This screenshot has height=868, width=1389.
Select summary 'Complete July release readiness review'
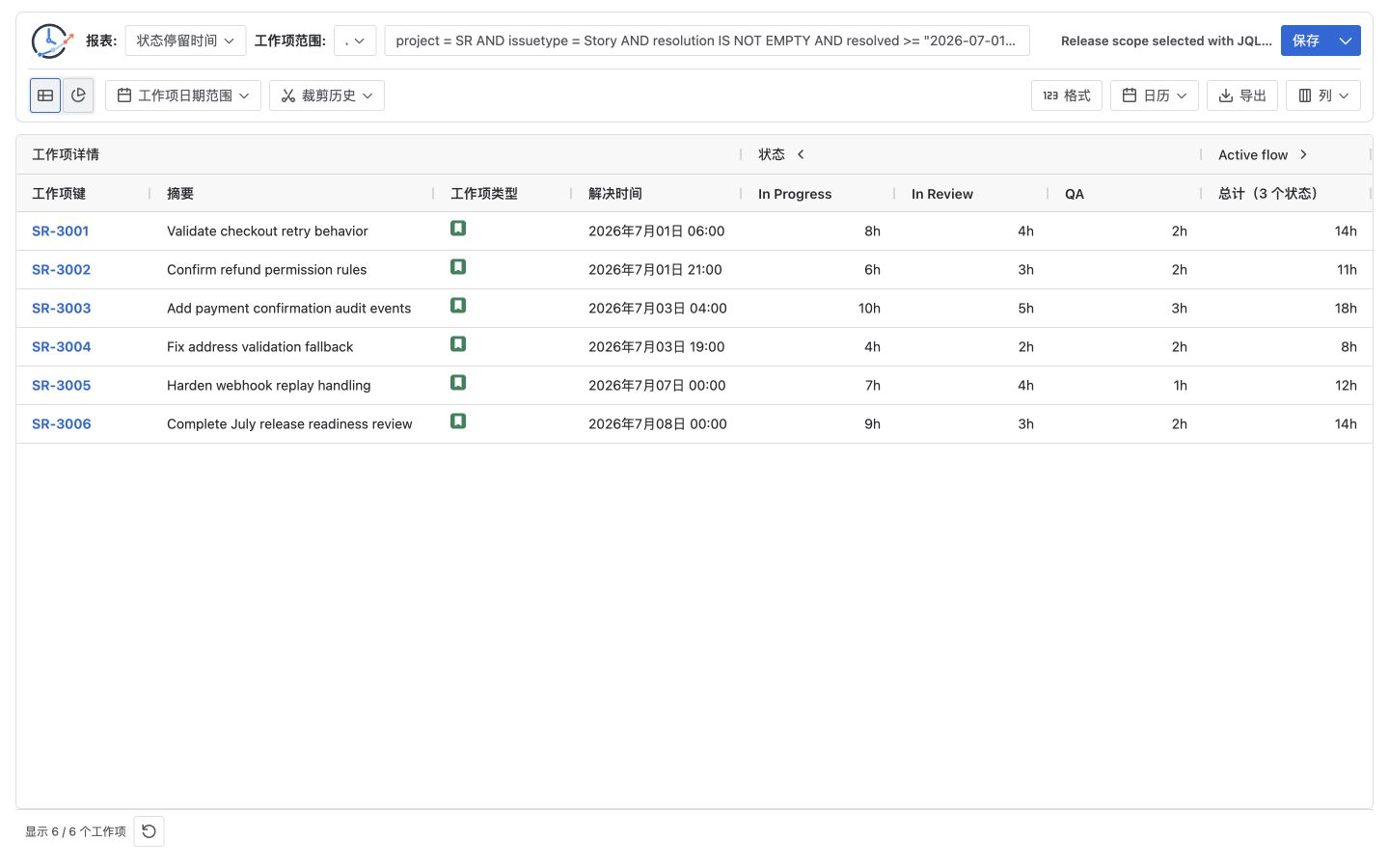click(289, 424)
